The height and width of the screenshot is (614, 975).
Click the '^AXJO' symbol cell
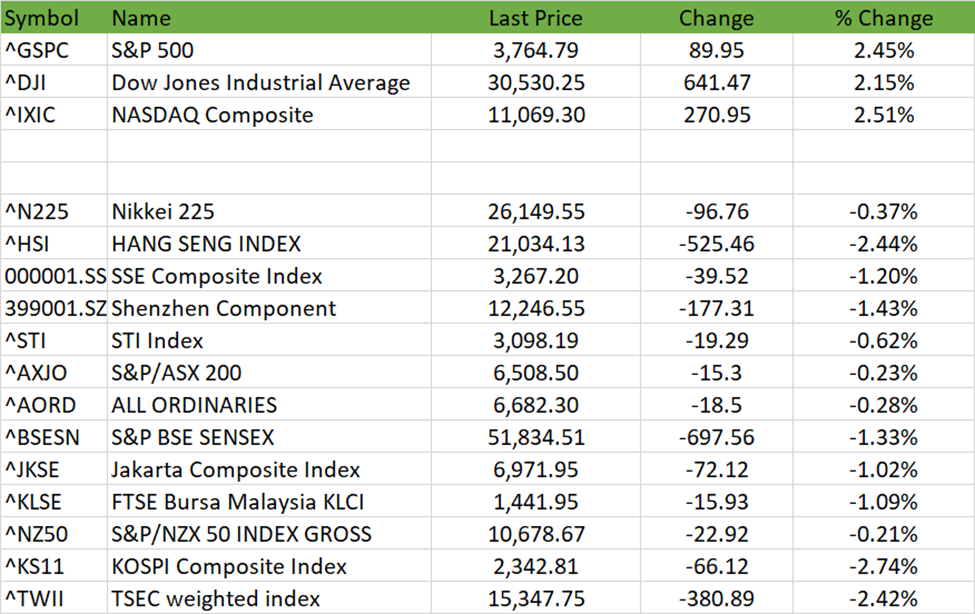tap(54, 373)
